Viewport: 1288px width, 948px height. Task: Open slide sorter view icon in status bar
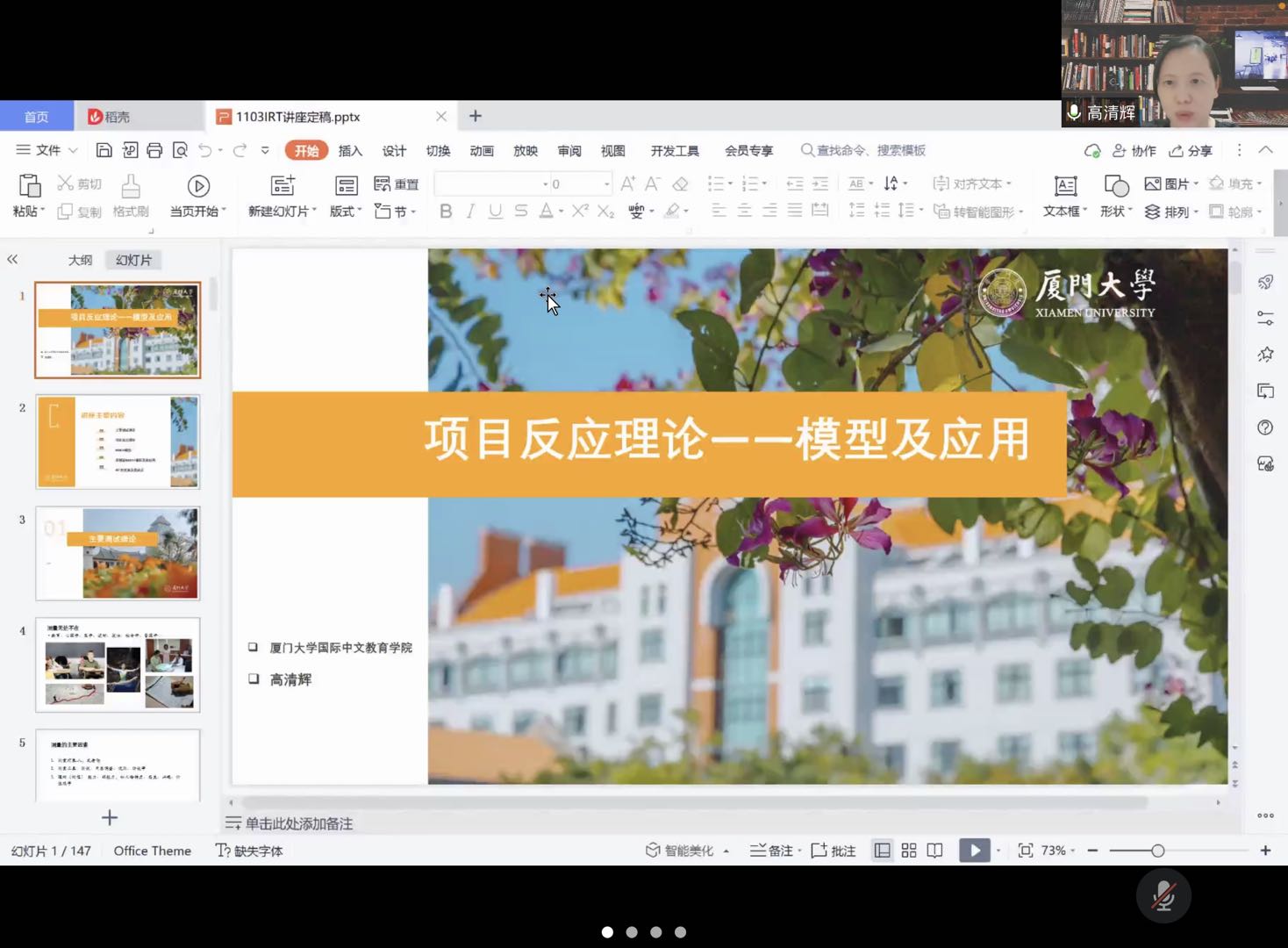click(x=909, y=851)
